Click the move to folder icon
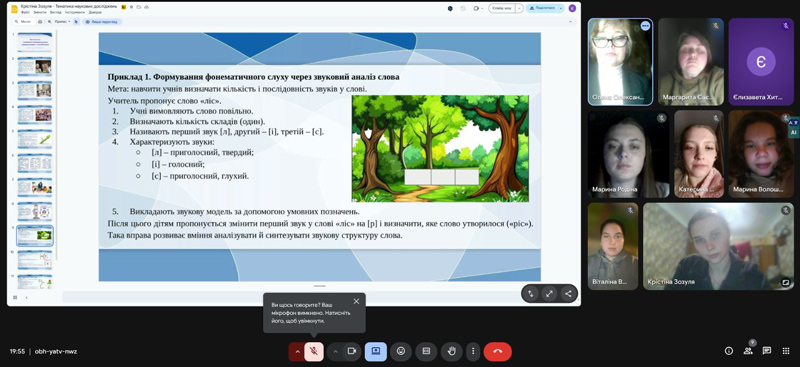Viewport: 800px width, 367px height. click(139, 7)
